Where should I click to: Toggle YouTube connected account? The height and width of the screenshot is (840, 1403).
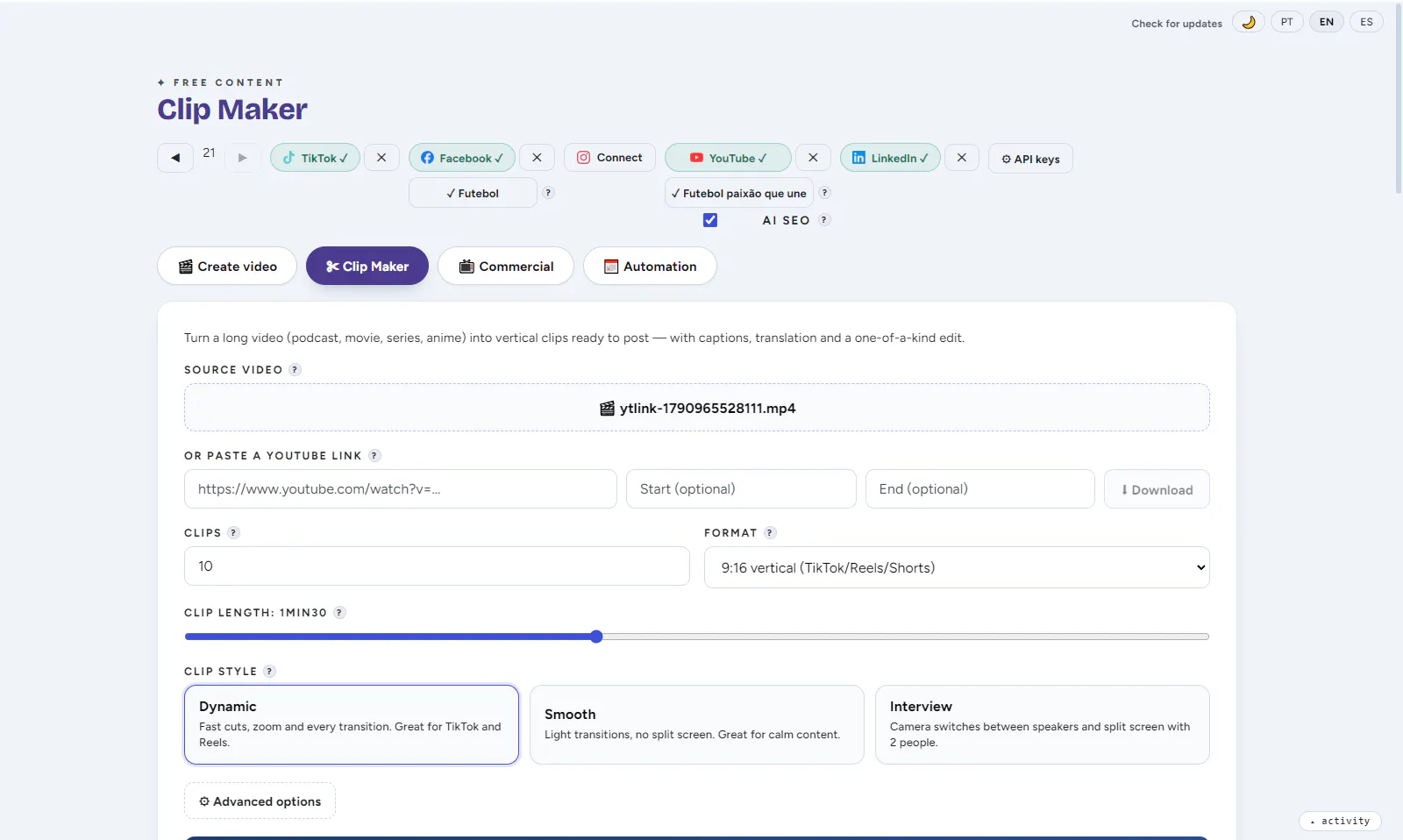728,158
